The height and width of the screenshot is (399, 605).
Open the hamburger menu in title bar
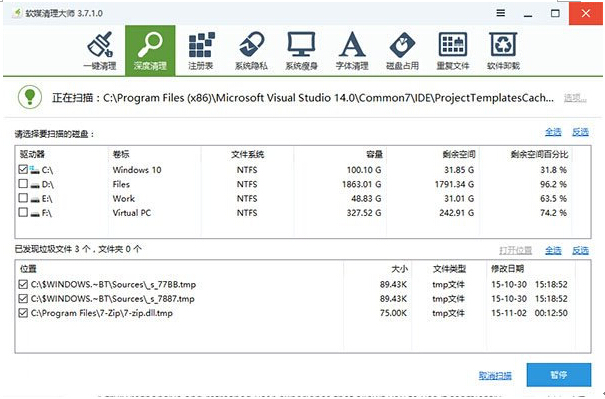point(500,13)
